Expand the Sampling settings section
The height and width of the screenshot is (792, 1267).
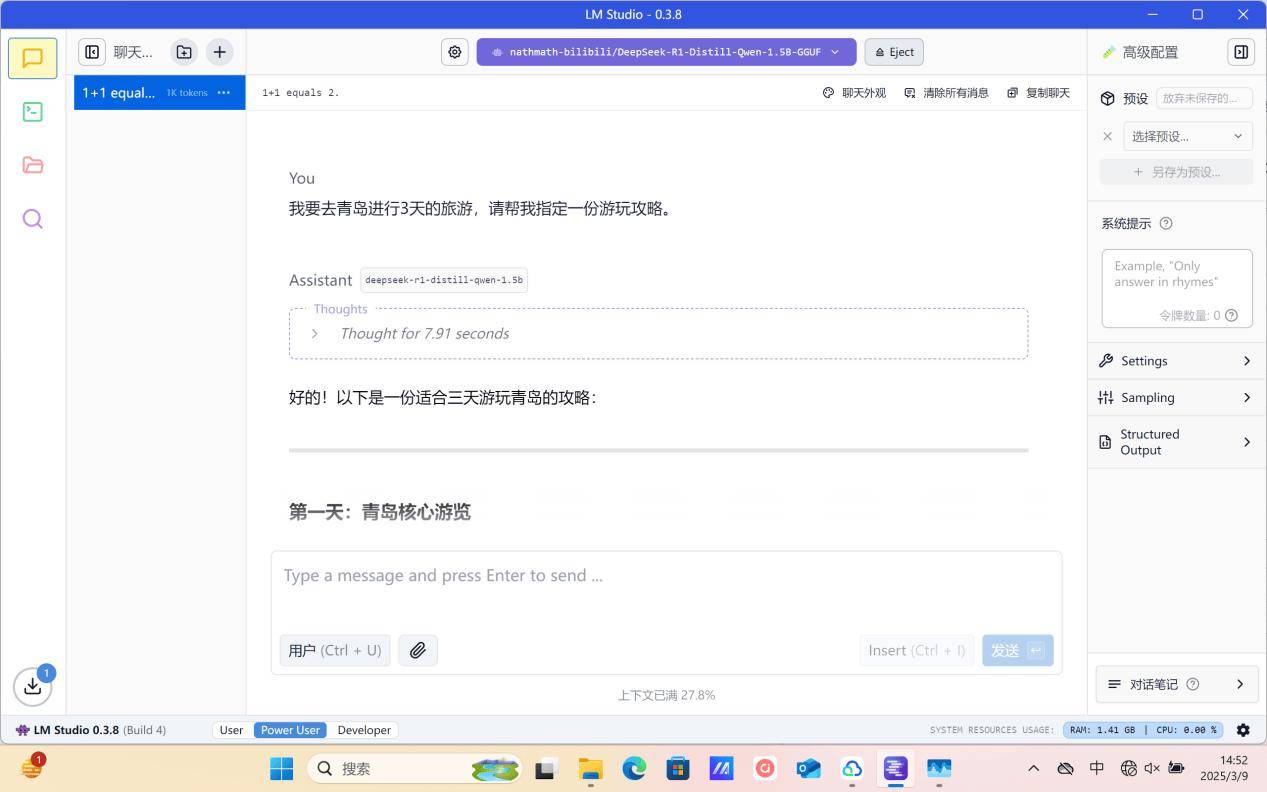pos(1175,398)
